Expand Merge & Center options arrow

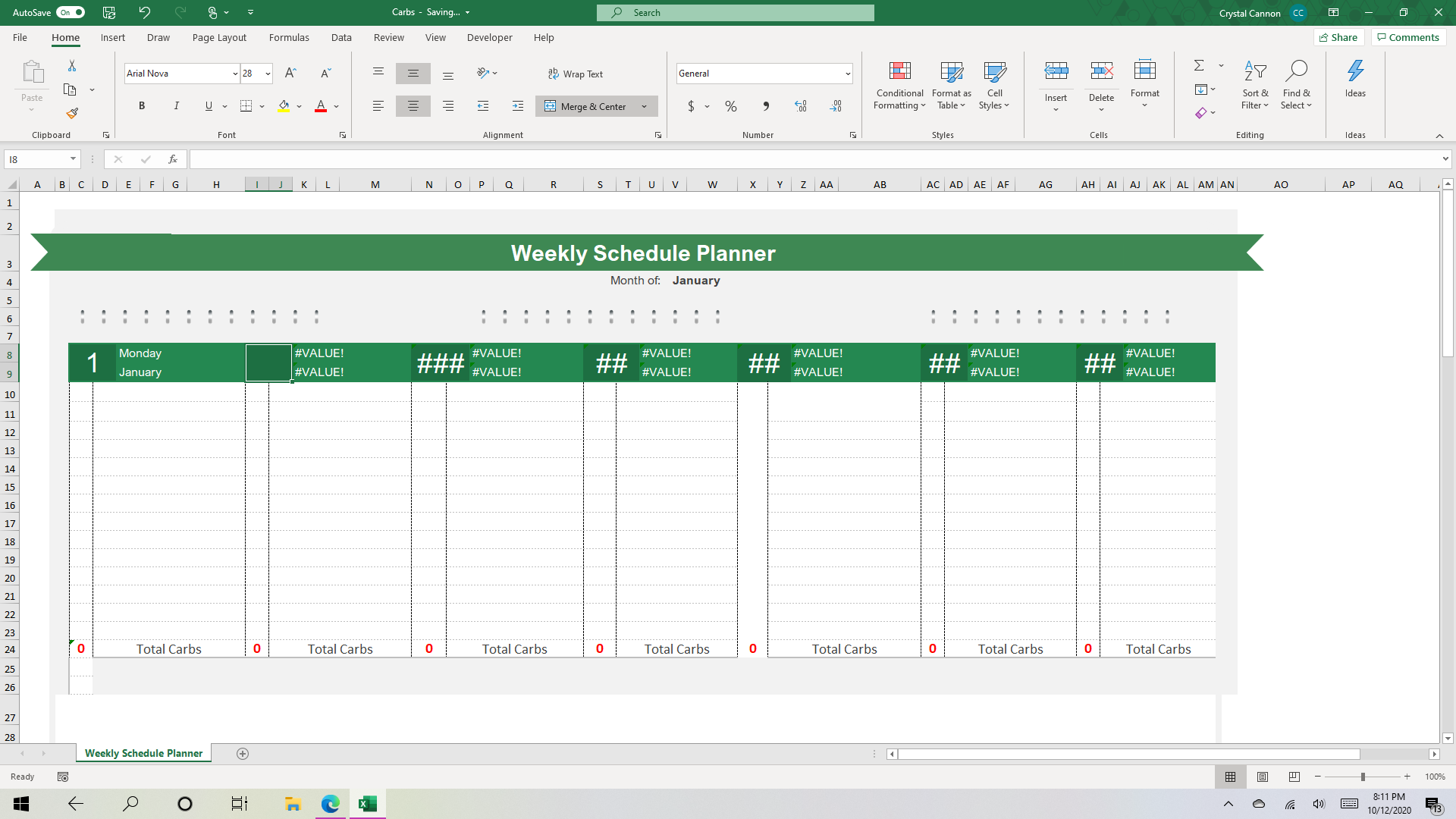645,107
